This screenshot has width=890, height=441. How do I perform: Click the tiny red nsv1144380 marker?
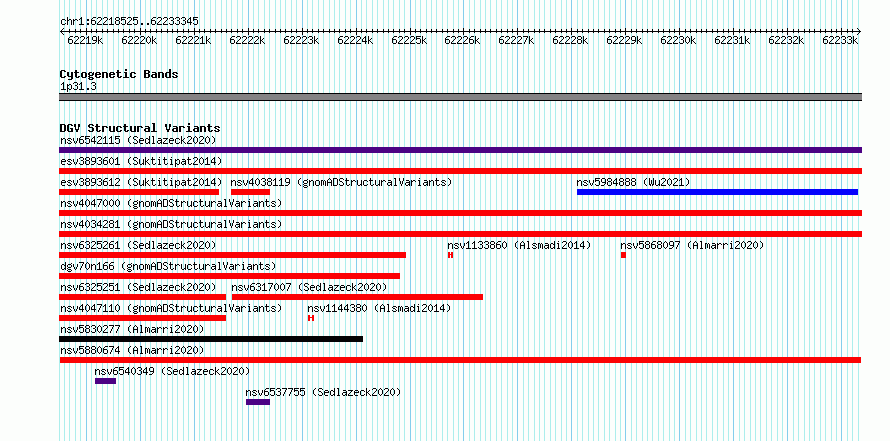pos(310,318)
